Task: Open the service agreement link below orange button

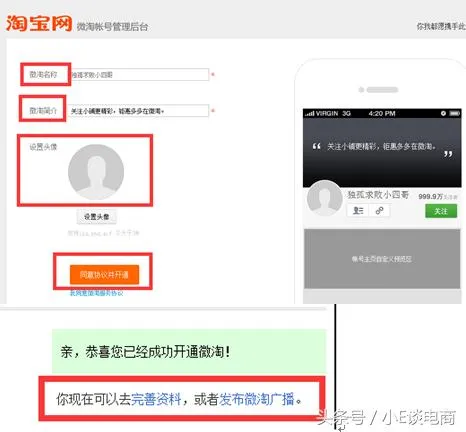Action: 96,293
